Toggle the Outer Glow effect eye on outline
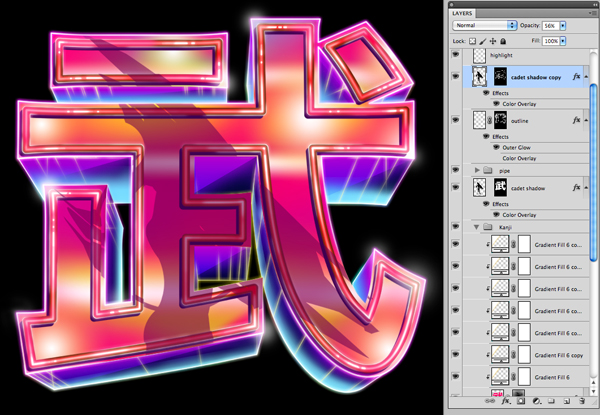The height and width of the screenshot is (415, 600). click(x=496, y=147)
